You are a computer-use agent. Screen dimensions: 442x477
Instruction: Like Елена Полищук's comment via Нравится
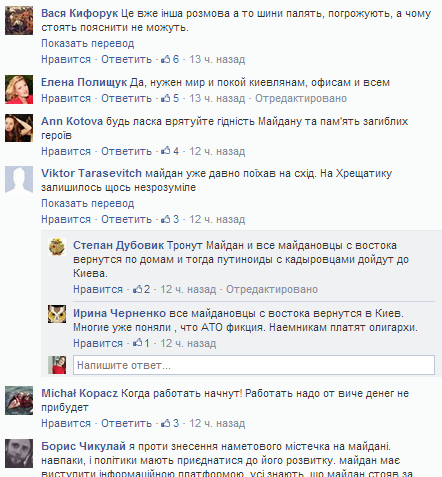[x=66, y=98]
